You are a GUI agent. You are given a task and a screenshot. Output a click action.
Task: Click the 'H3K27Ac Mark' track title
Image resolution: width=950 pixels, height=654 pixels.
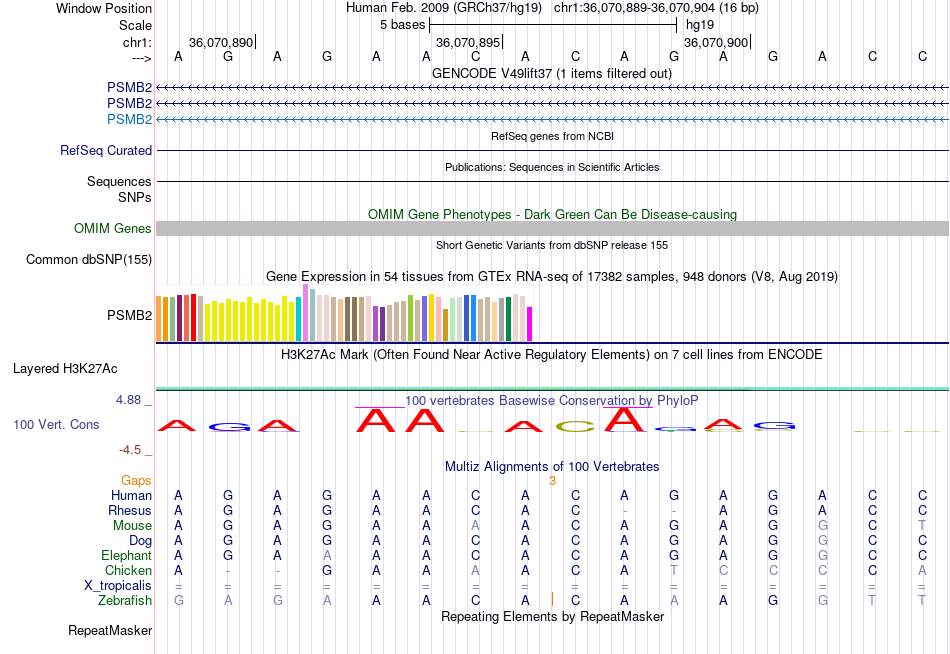coord(552,355)
